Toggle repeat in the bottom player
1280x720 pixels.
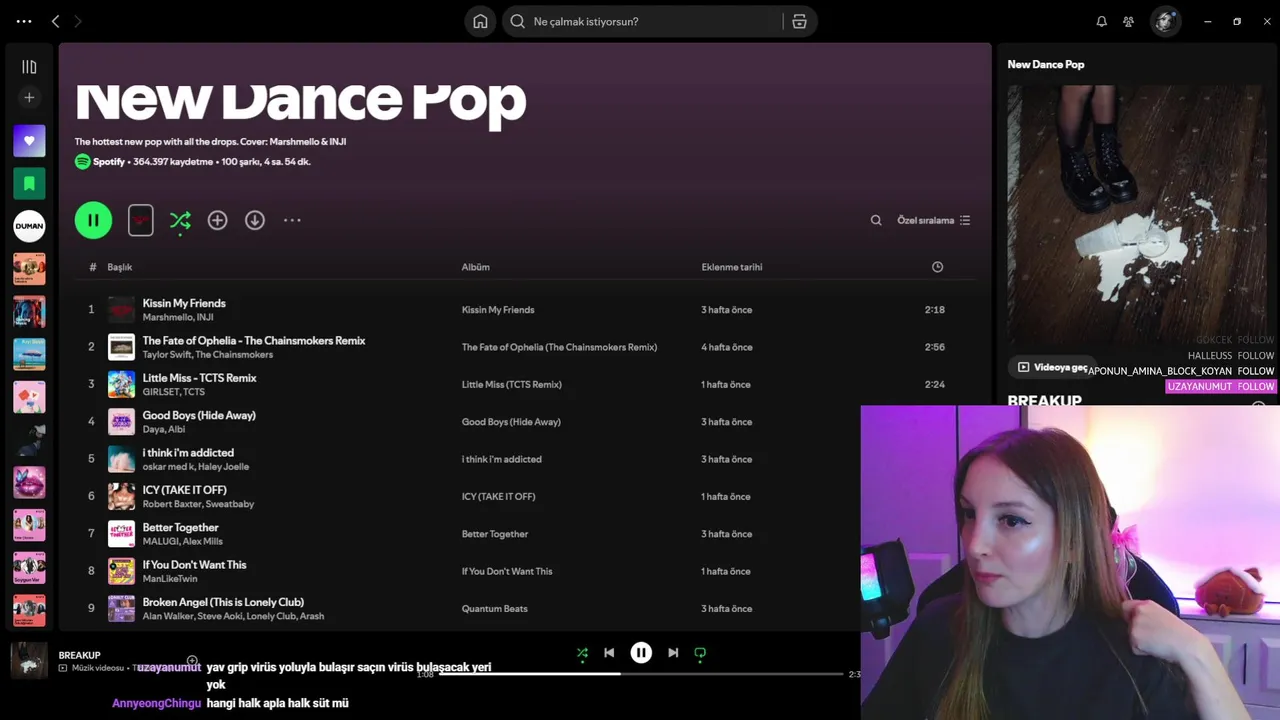tap(700, 653)
